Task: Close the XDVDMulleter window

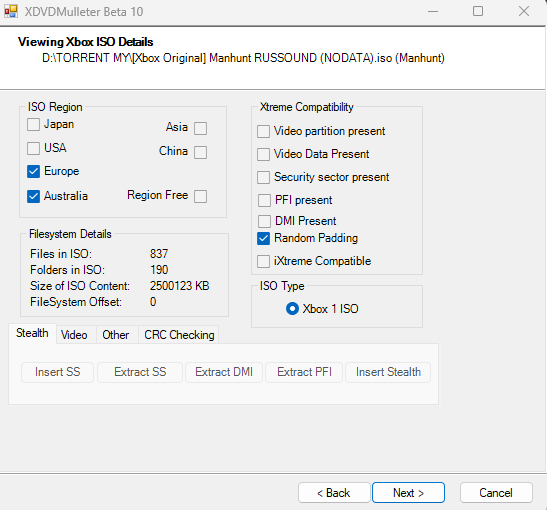Action: pyautogui.click(x=524, y=12)
